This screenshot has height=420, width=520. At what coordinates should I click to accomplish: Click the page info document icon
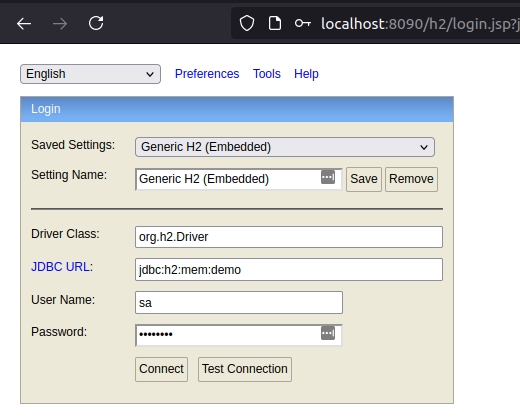click(275, 23)
